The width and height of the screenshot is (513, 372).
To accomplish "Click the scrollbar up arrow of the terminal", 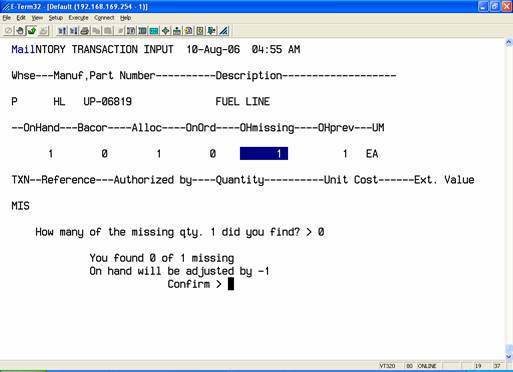I will coord(509,42).
